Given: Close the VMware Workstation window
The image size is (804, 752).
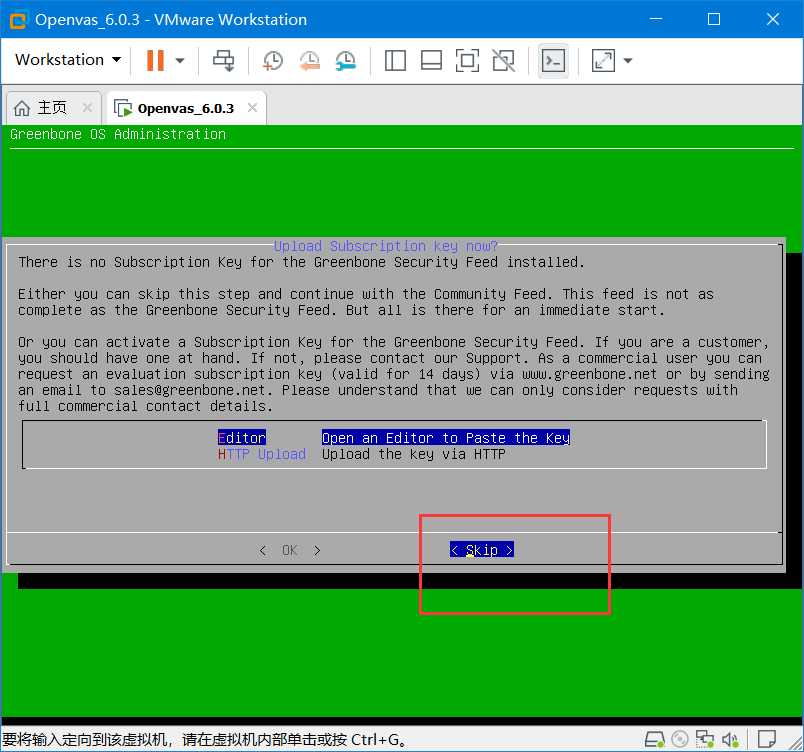Looking at the screenshot, I should (773, 19).
